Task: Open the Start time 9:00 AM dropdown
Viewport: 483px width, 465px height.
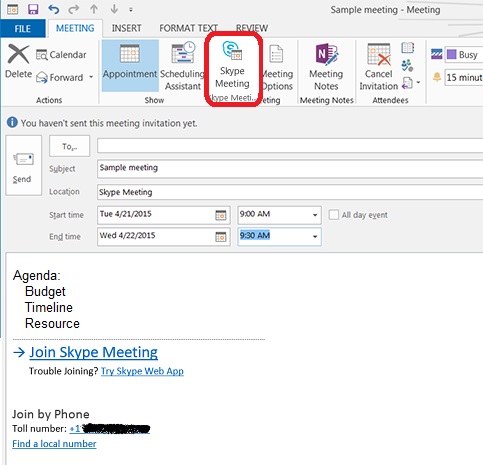Action: click(x=279, y=215)
